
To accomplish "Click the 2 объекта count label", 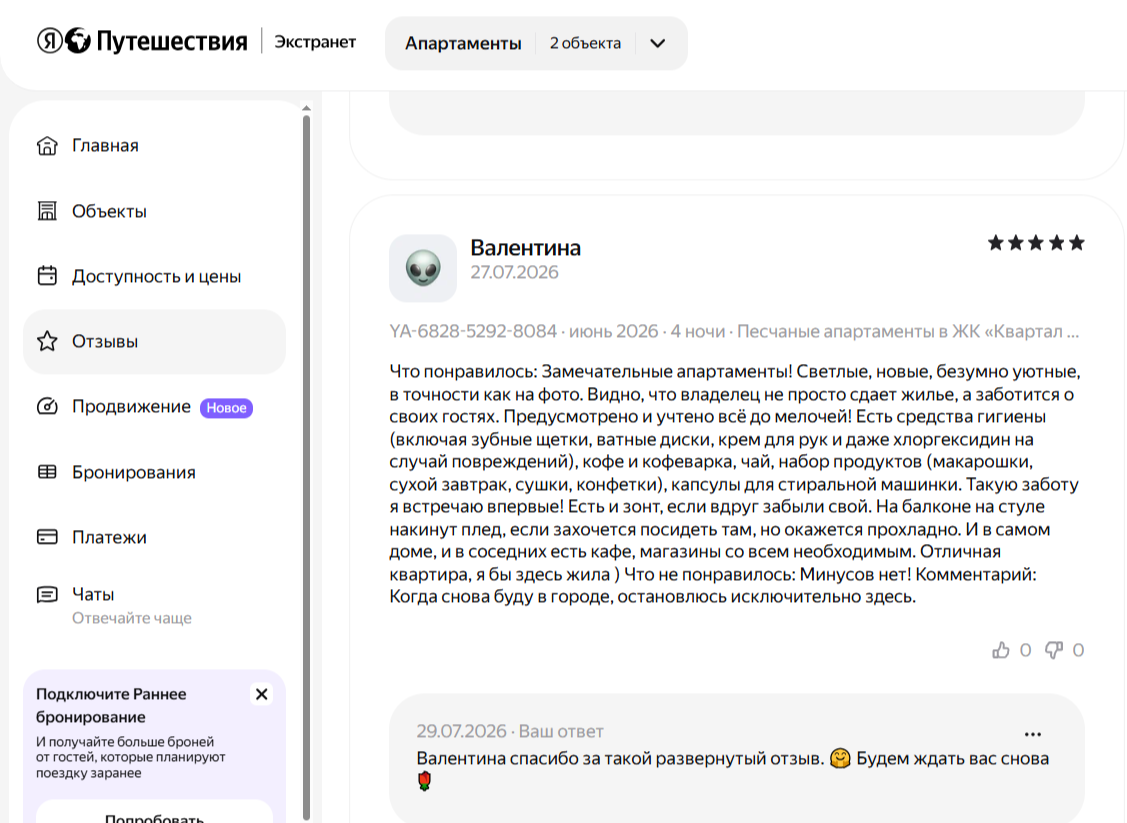I will [585, 43].
